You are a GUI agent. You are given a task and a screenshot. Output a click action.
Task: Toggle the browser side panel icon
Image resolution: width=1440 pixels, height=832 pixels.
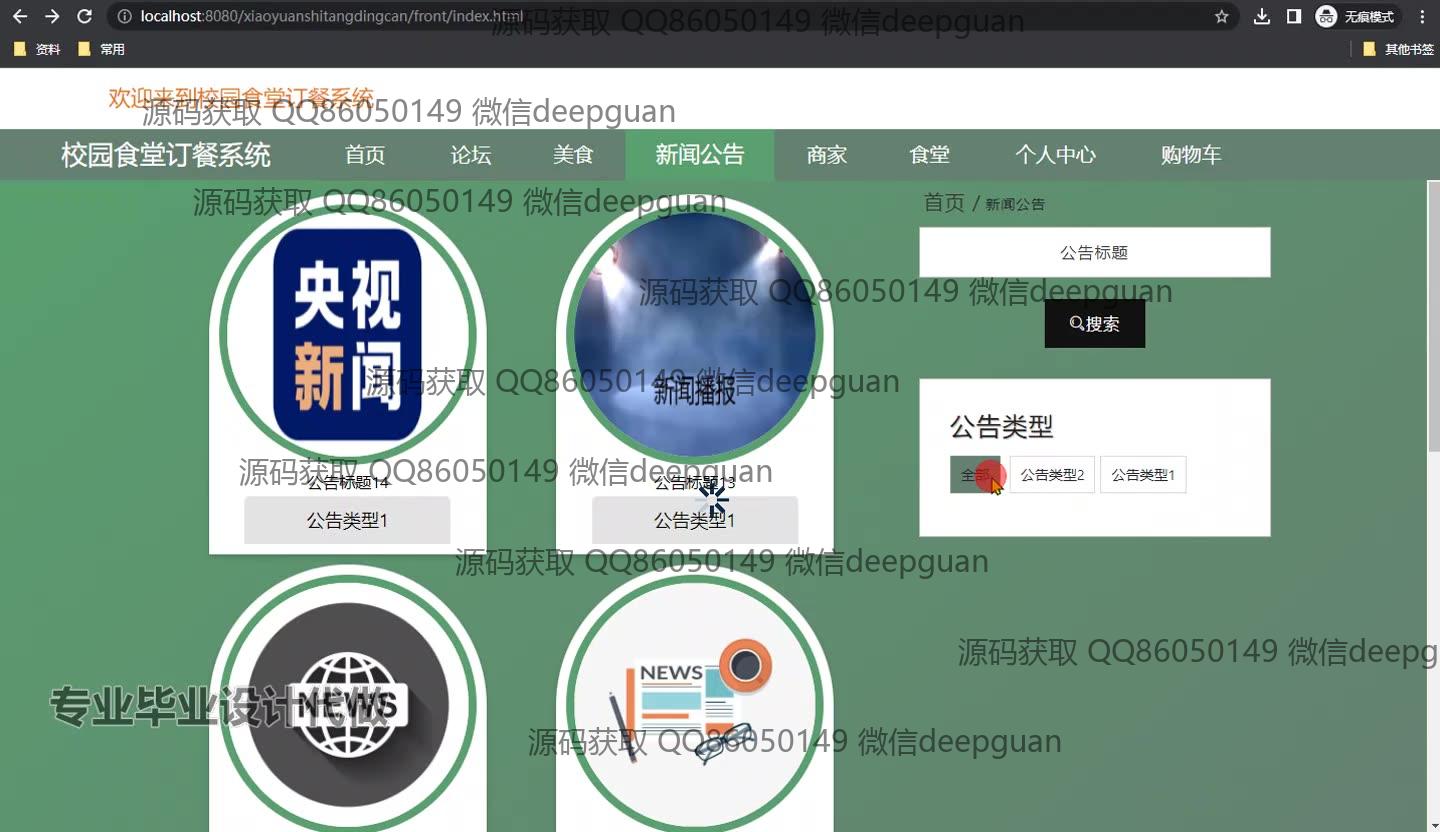coord(1294,17)
